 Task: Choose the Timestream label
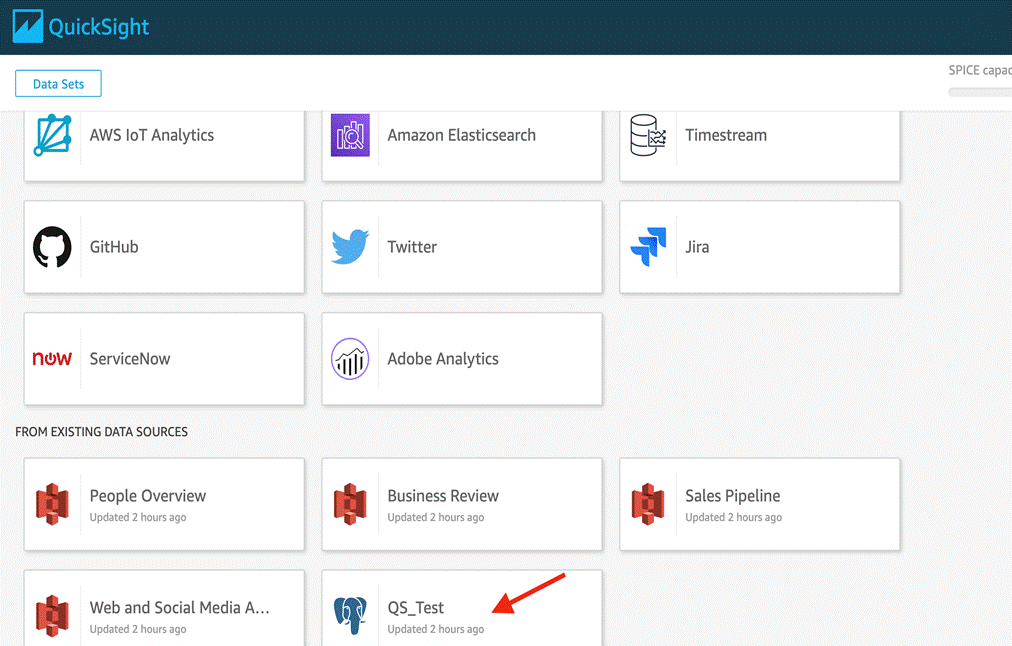(x=726, y=135)
